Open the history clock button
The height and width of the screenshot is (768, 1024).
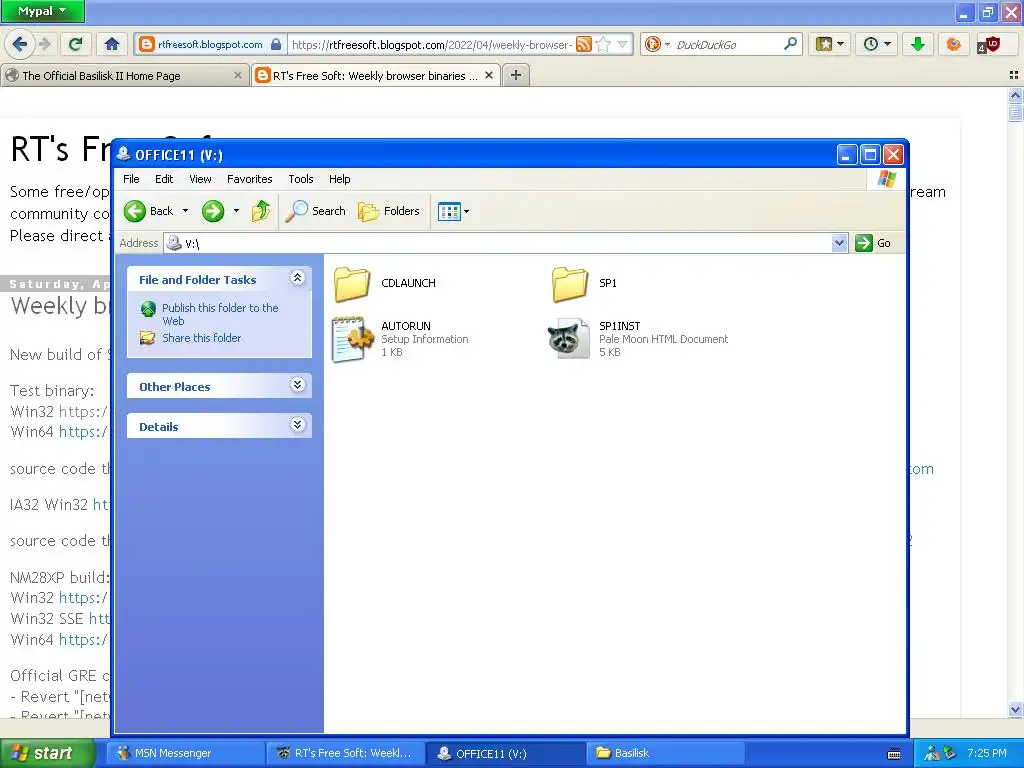pyautogui.click(x=877, y=44)
